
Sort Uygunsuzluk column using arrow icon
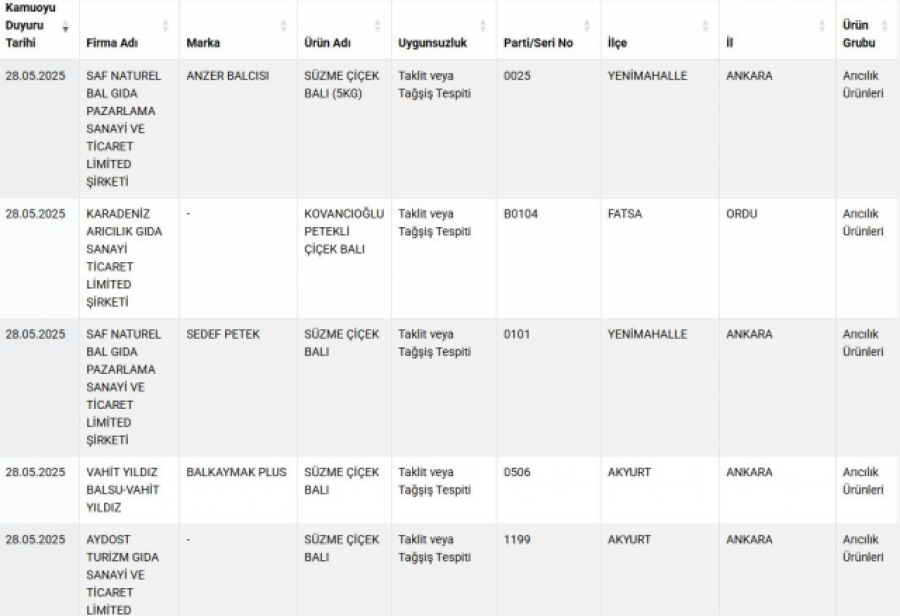click(483, 26)
